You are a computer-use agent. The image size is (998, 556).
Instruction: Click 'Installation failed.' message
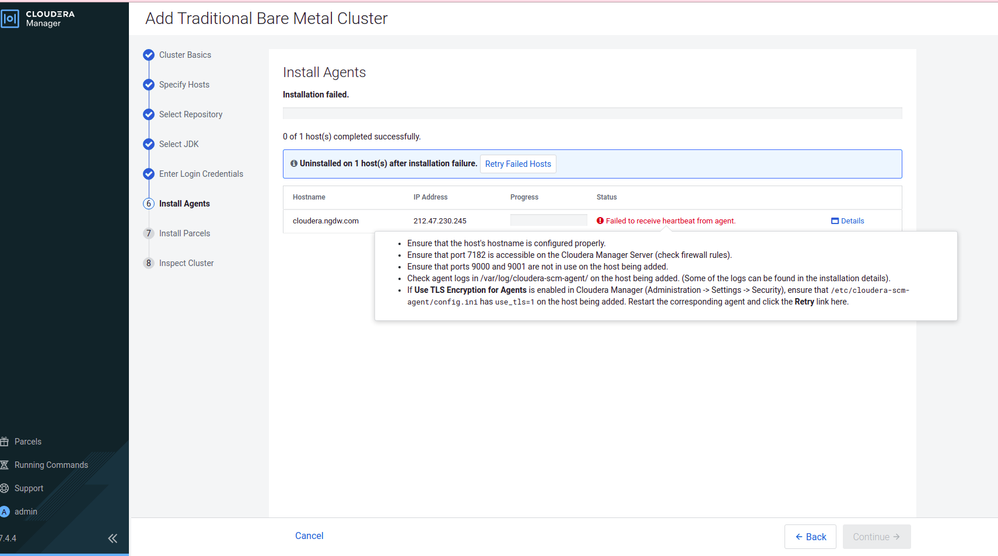[316, 94]
